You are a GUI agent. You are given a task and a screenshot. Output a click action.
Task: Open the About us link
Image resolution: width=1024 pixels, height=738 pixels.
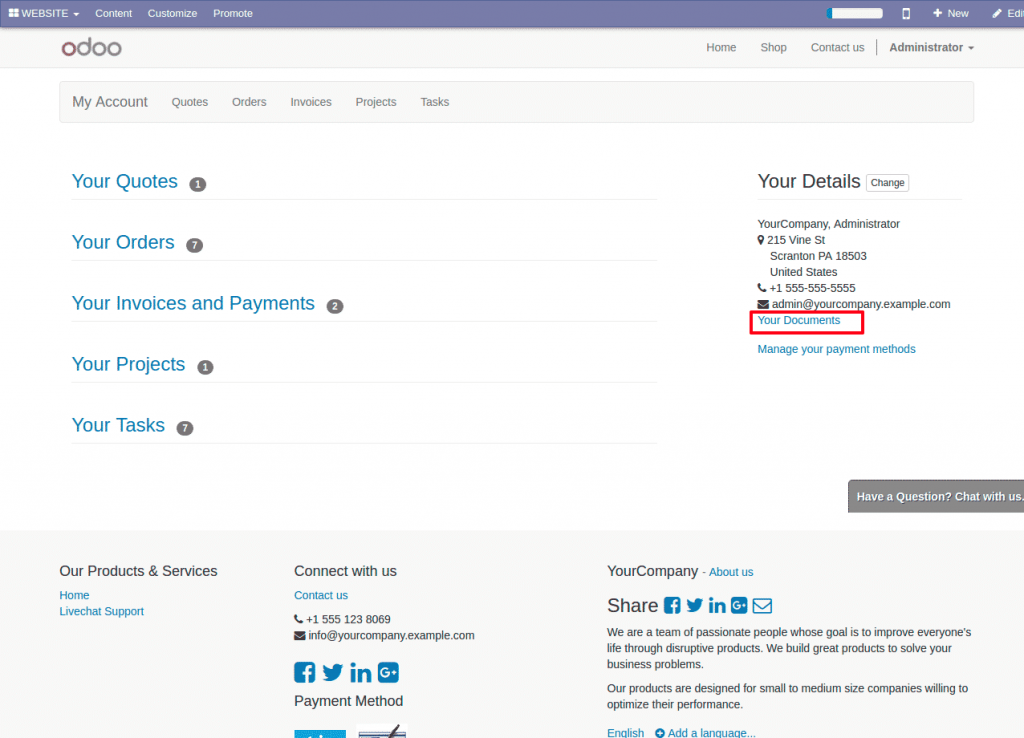(x=731, y=572)
